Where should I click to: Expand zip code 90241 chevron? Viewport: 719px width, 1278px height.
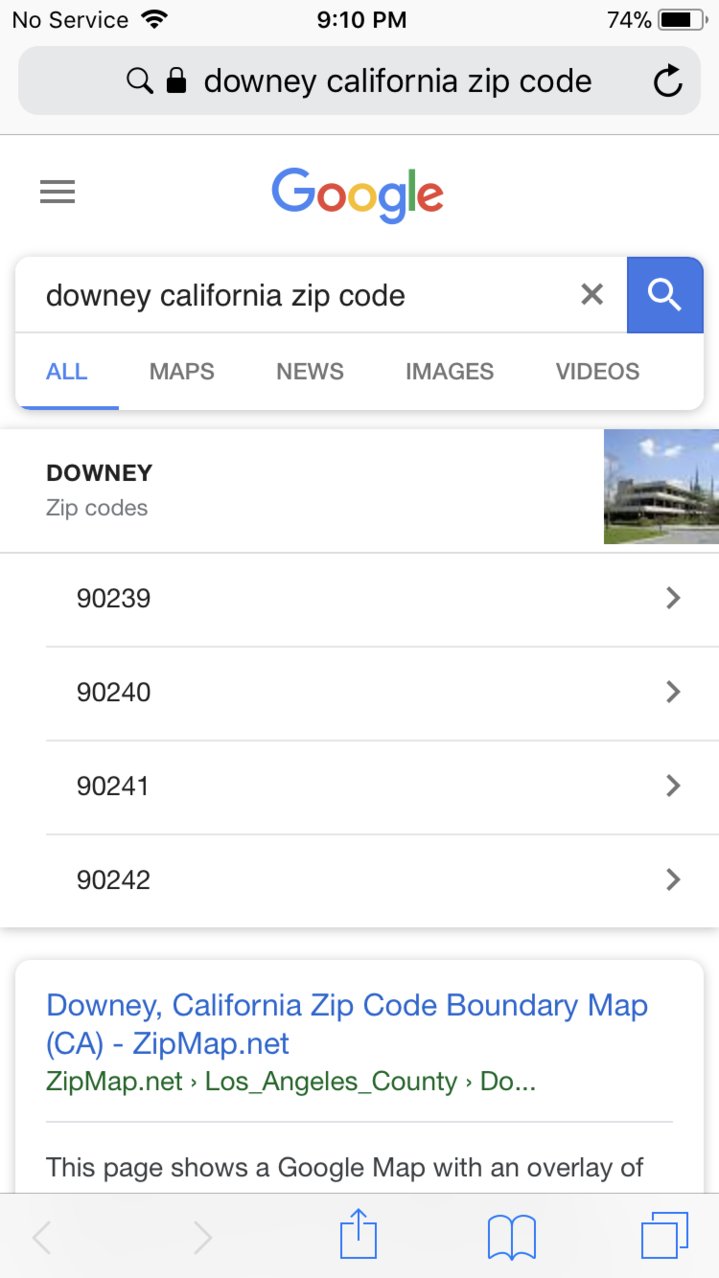click(673, 786)
